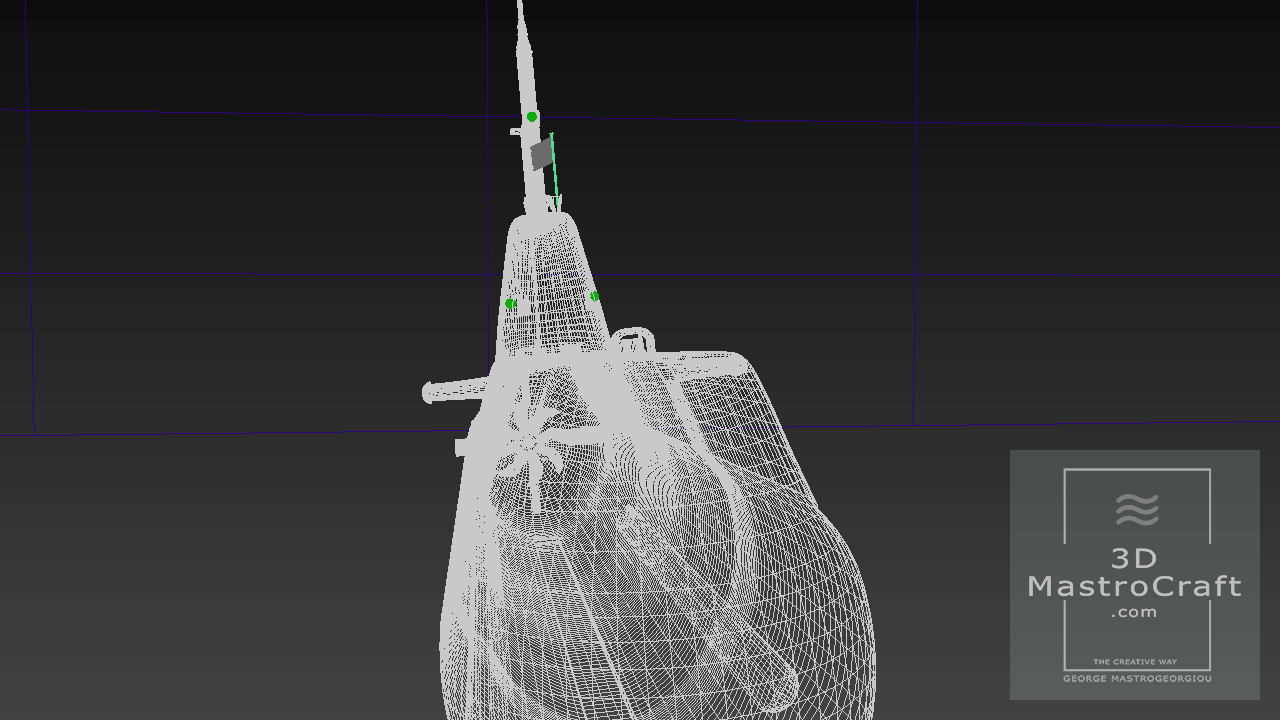Click the upper-right purple grid line intersection

916,123
